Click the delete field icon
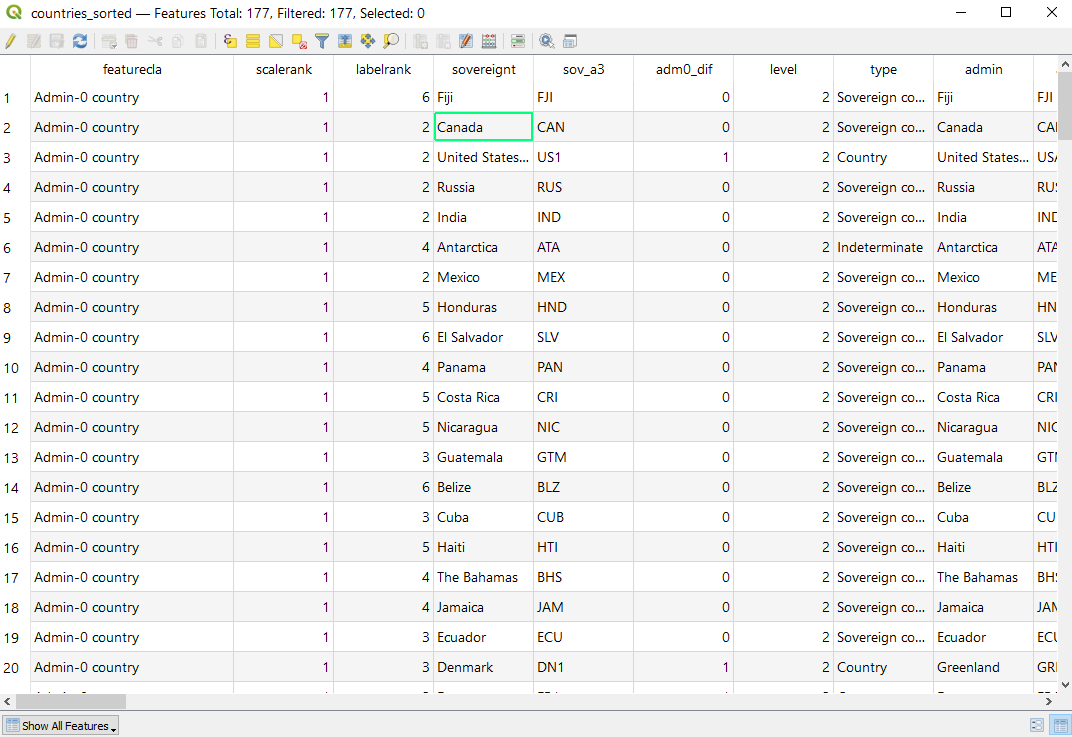This screenshot has width=1072, height=737. tap(443, 41)
